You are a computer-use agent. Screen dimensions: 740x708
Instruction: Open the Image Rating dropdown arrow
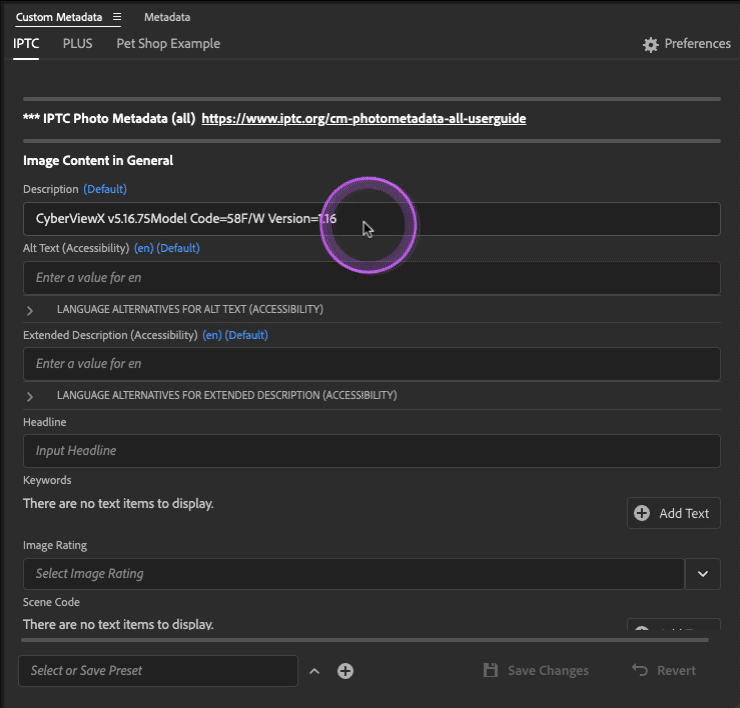click(x=702, y=574)
